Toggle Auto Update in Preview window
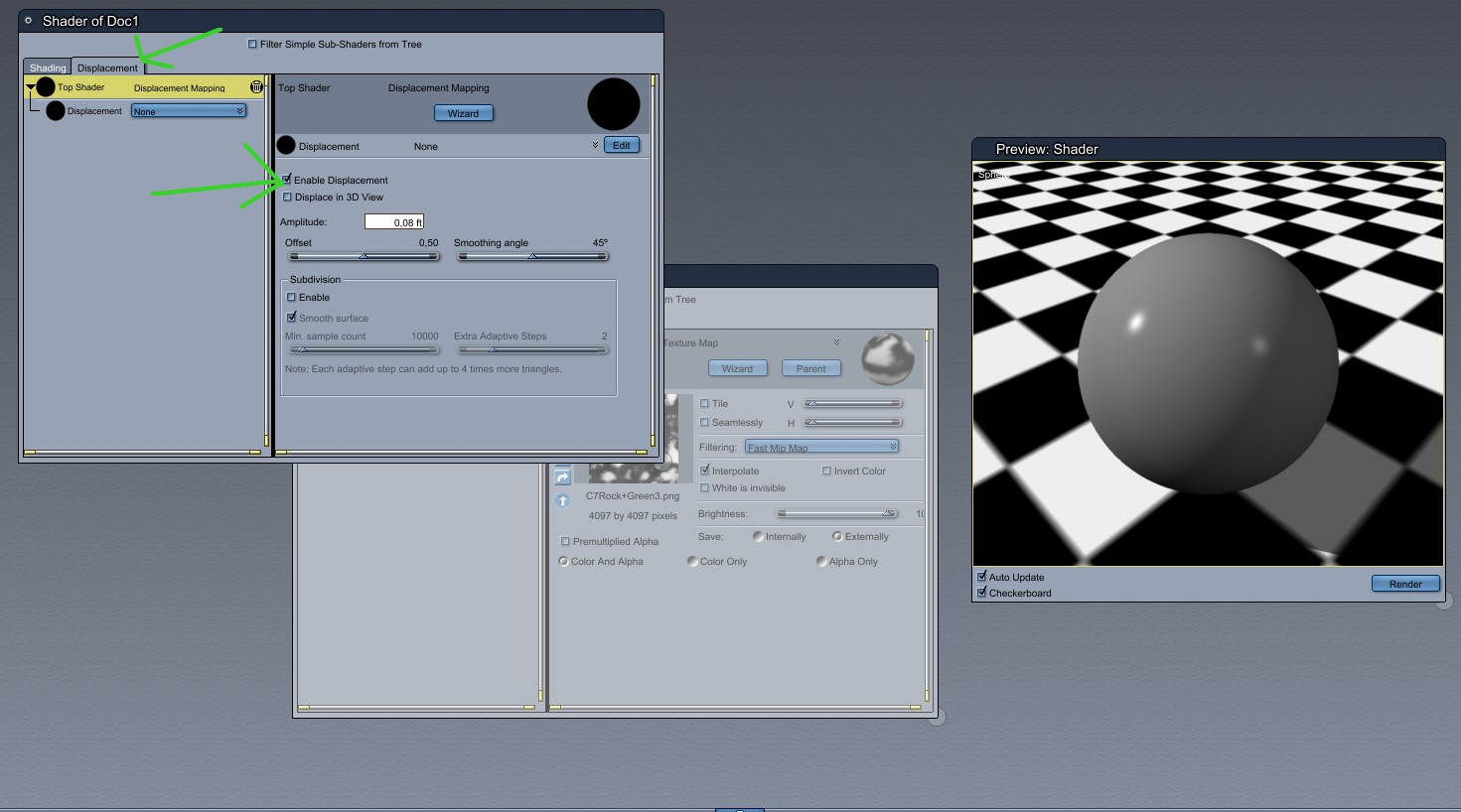The image size is (1461, 812). 982,577
